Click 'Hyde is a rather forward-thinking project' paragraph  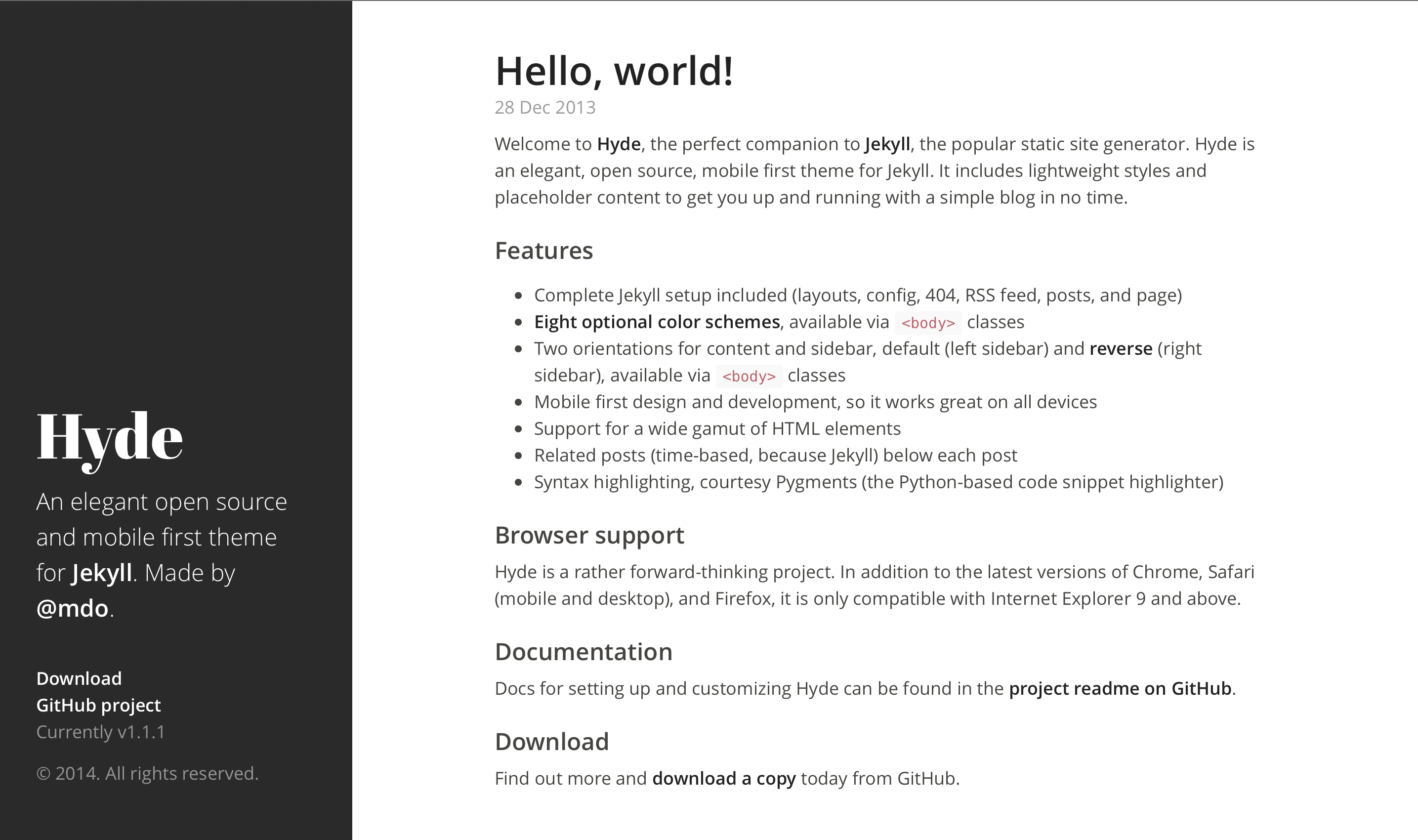(874, 585)
